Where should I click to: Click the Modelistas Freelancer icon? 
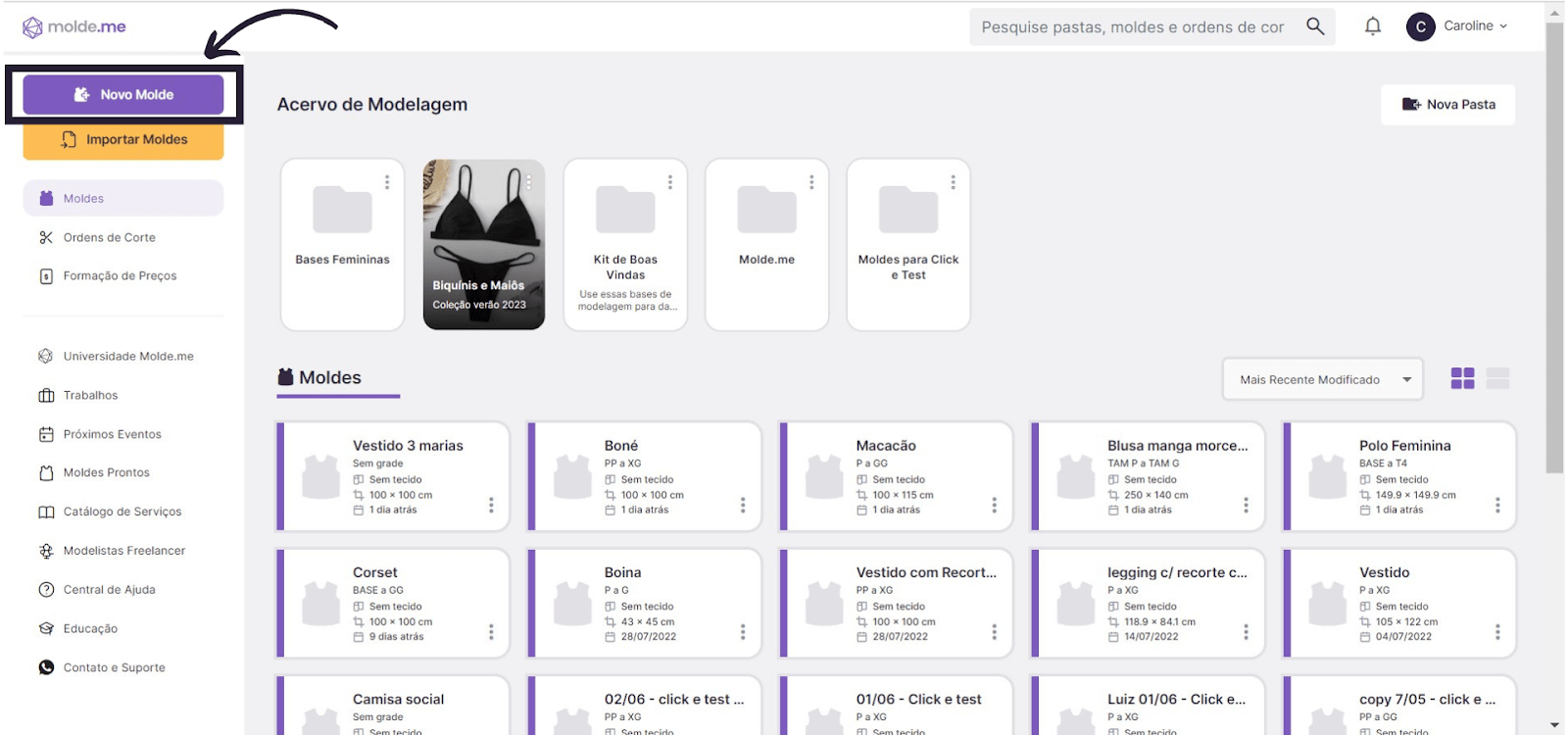pos(46,551)
